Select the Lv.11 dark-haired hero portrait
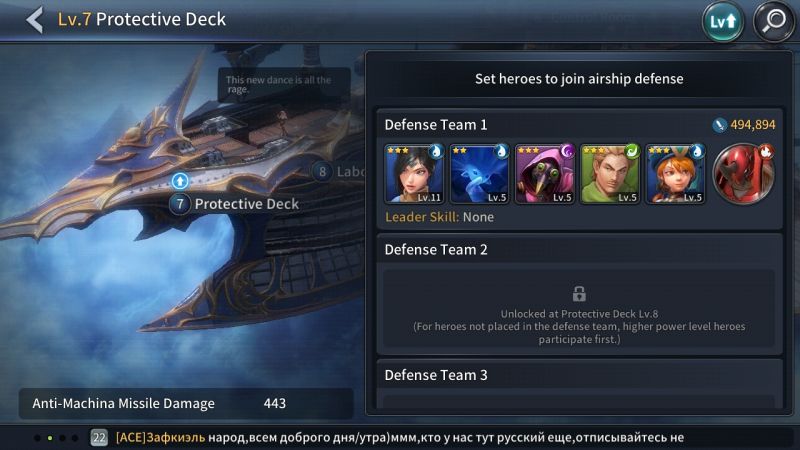The height and width of the screenshot is (450, 800). tap(414, 174)
